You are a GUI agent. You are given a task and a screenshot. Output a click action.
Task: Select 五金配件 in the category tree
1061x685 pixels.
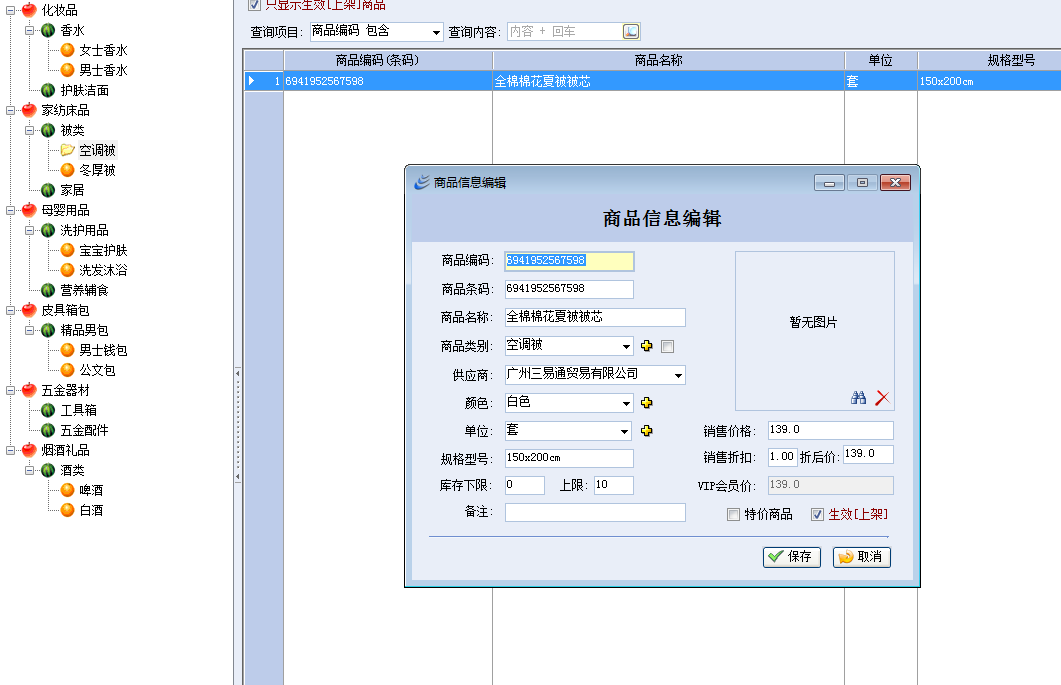click(84, 430)
